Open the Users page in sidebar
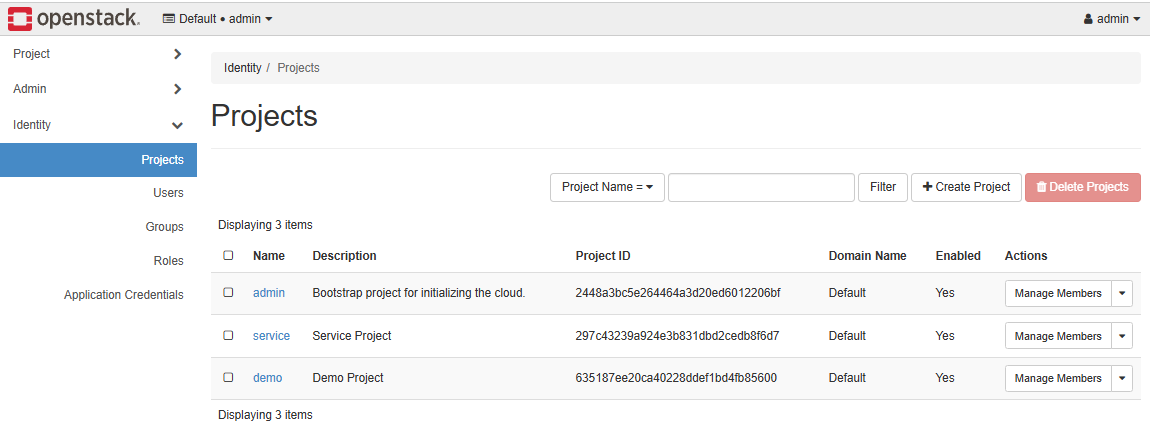The image size is (1150, 448). [168, 193]
